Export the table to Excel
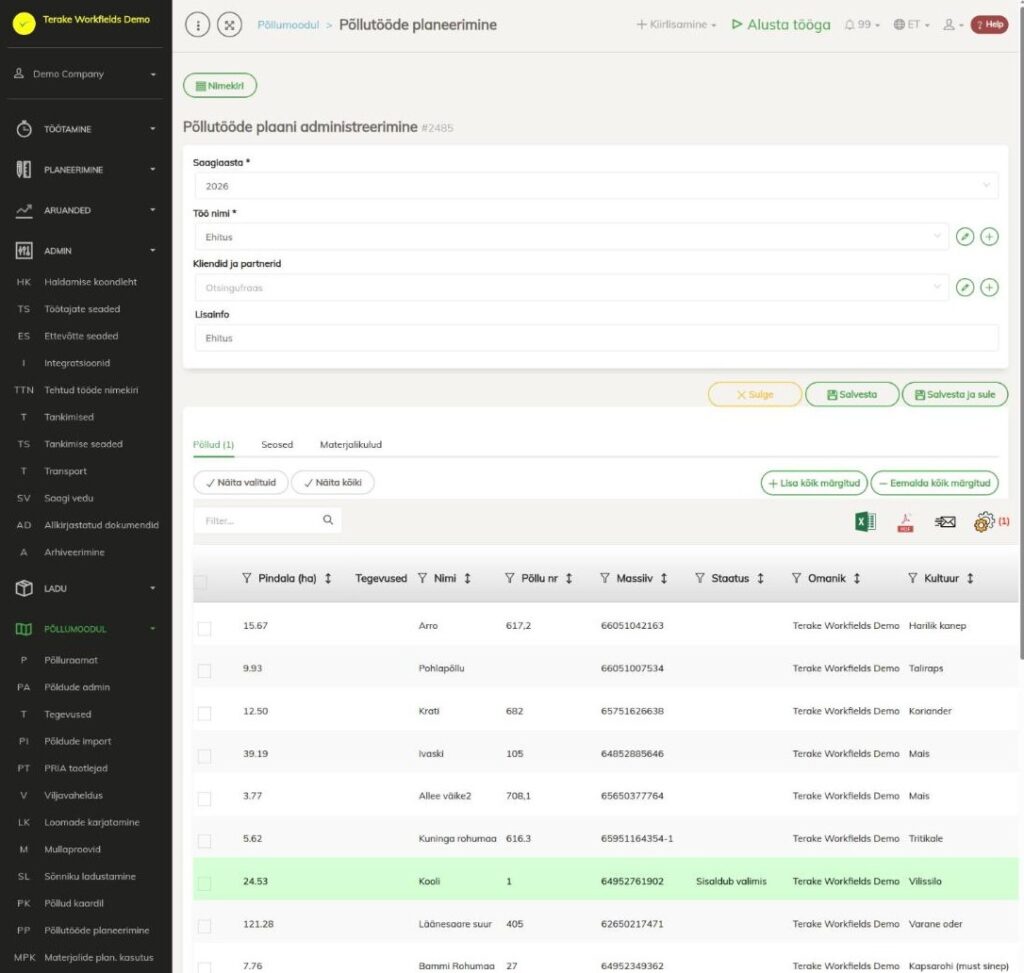Image resolution: width=1024 pixels, height=973 pixels. tap(865, 522)
